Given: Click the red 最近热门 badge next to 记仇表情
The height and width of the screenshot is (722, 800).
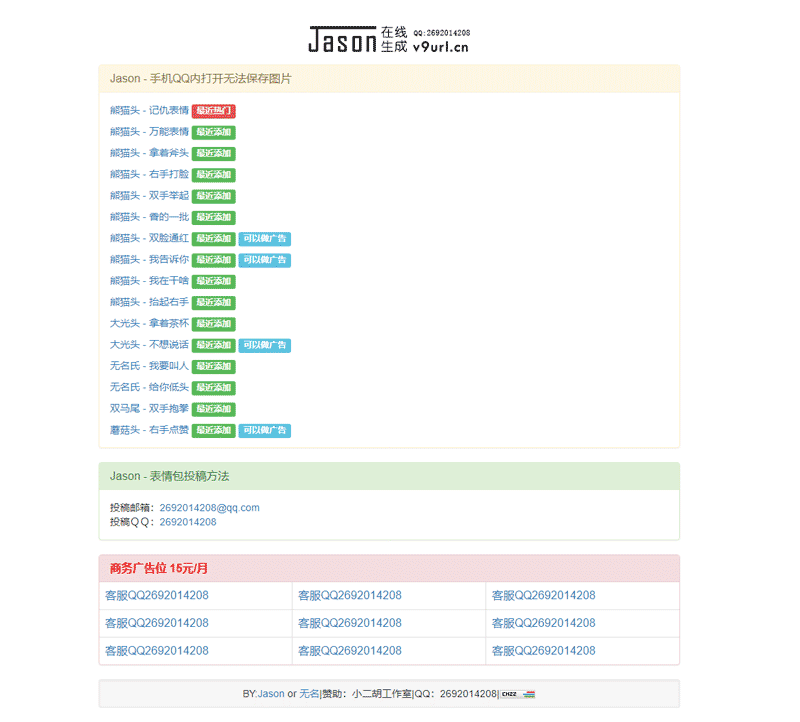Looking at the screenshot, I should click(213, 111).
